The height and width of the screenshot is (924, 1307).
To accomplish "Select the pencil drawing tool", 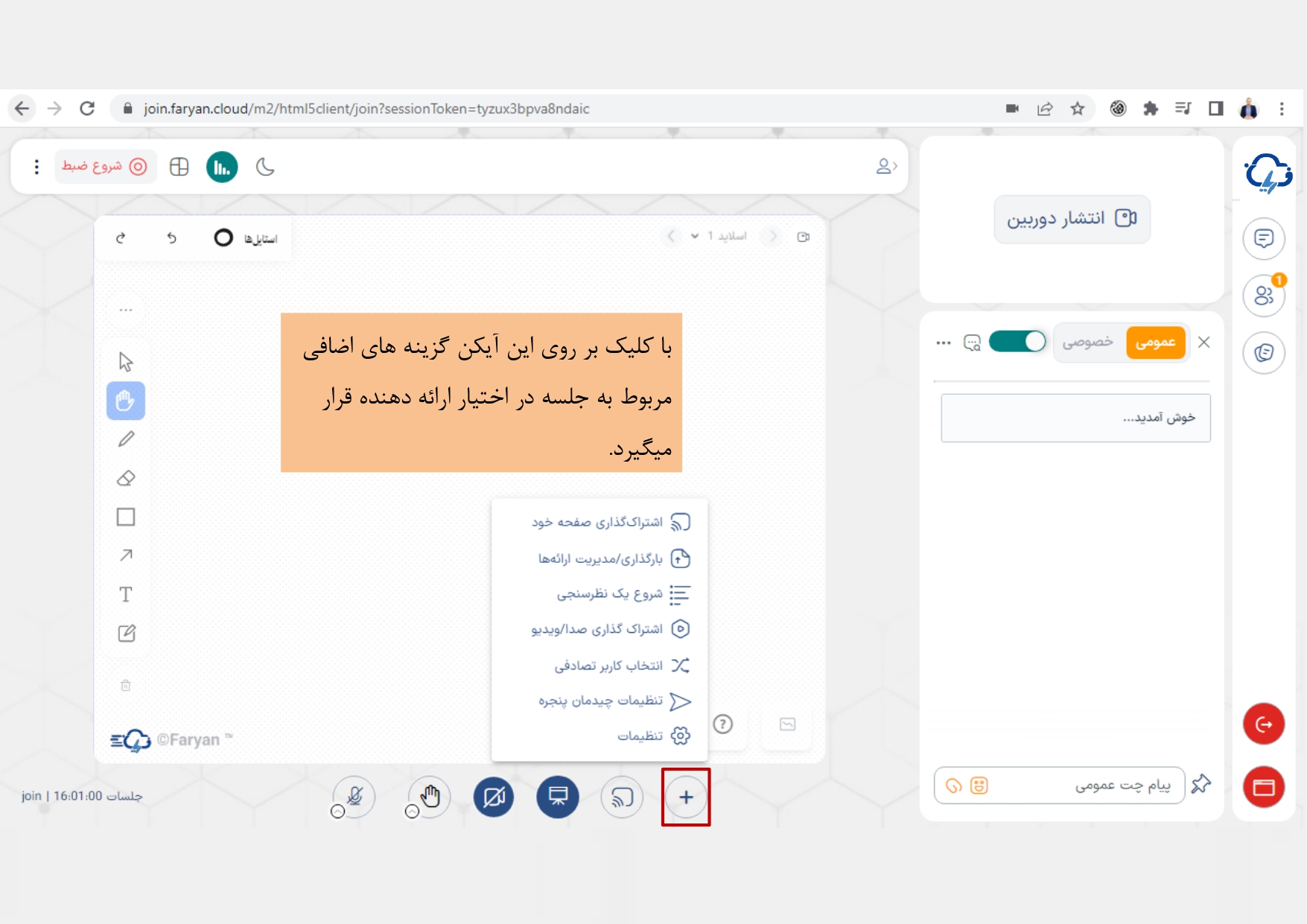I will tap(126, 439).
